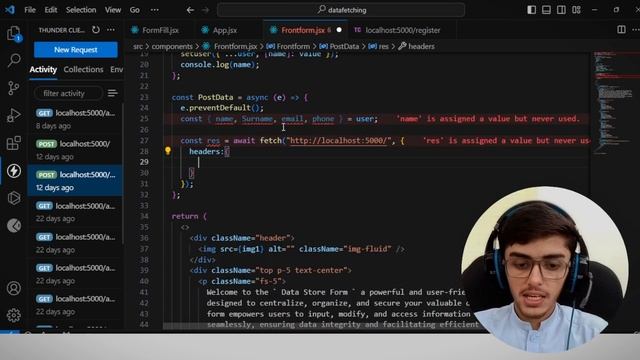The width and height of the screenshot is (640, 360).
Task: Click the http://localhost:5000/ URL link in code
Action: pos(338,141)
